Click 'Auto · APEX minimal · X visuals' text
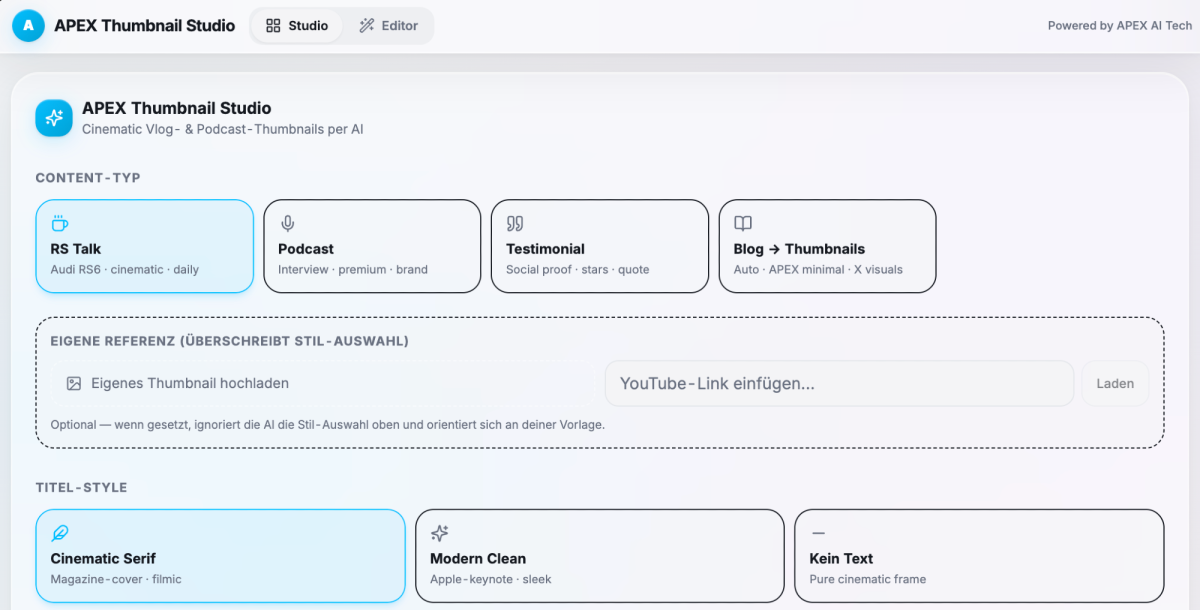The width and height of the screenshot is (1200, 610). pos(818,269)
